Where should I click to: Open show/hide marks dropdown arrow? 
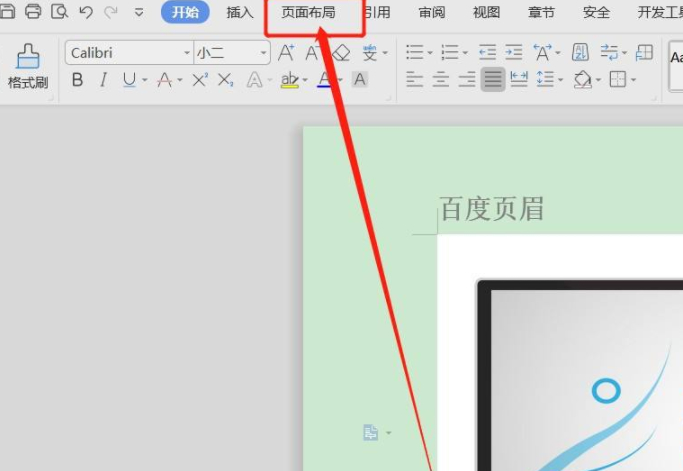pos(625,53)
